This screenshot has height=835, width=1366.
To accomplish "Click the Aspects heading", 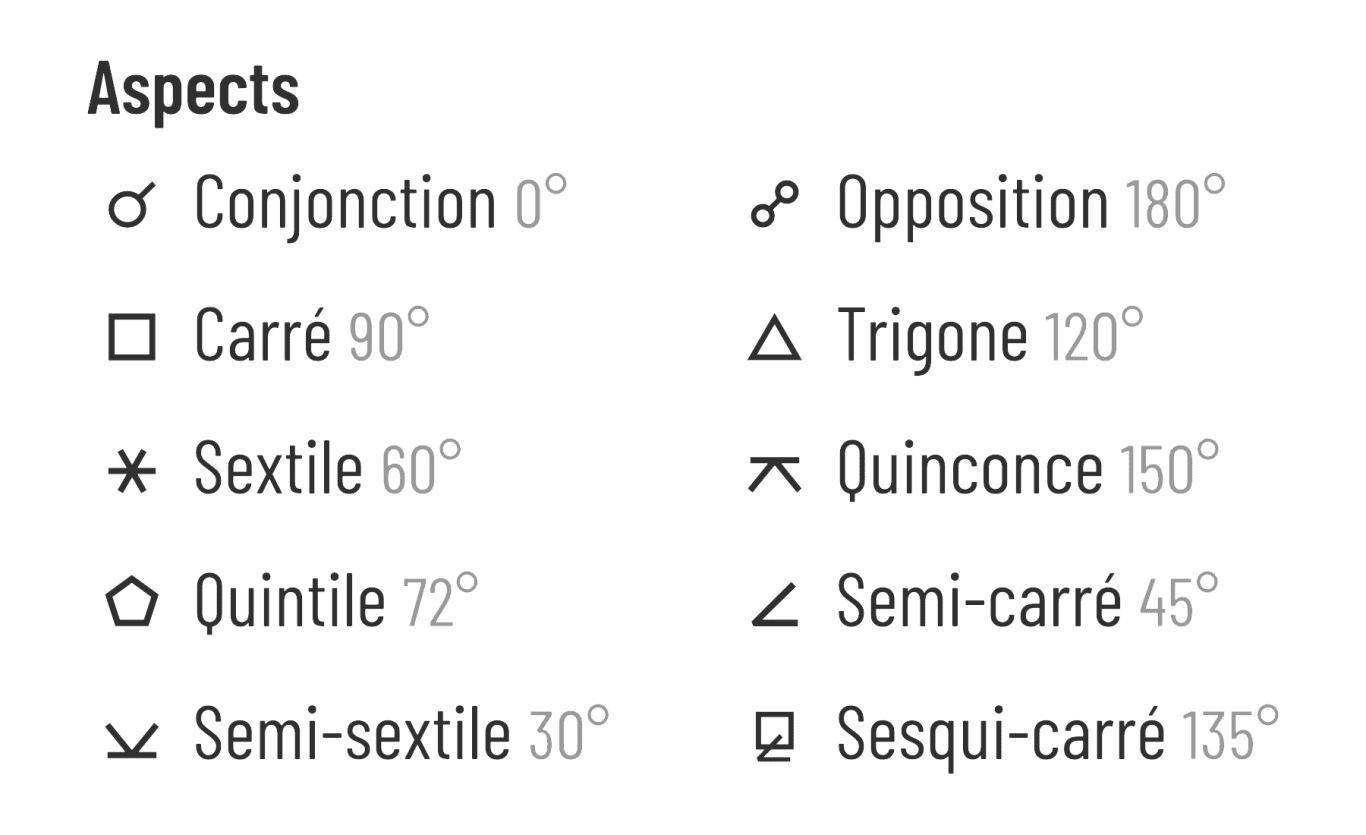I will [194, 89].
